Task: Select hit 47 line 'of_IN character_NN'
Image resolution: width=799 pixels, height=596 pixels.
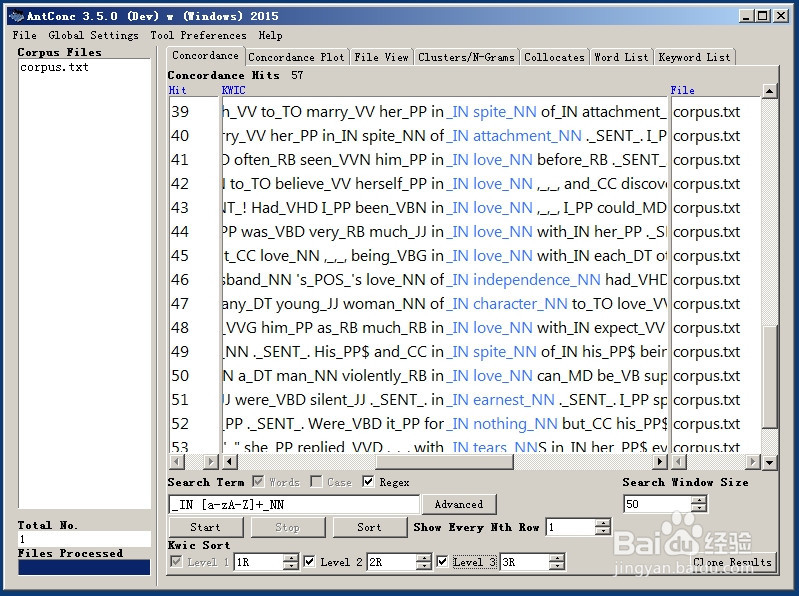Action: pos(444,303)
